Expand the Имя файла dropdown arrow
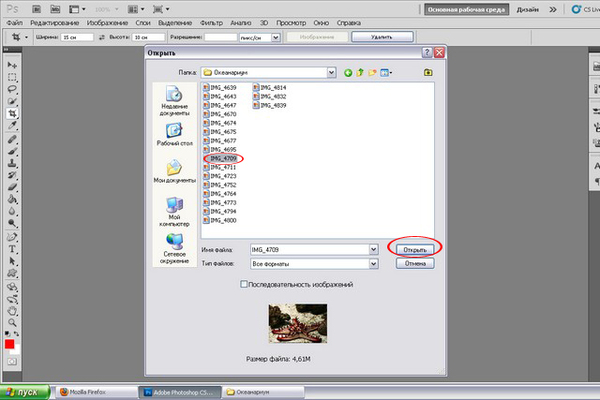 (x=373, y=248)
